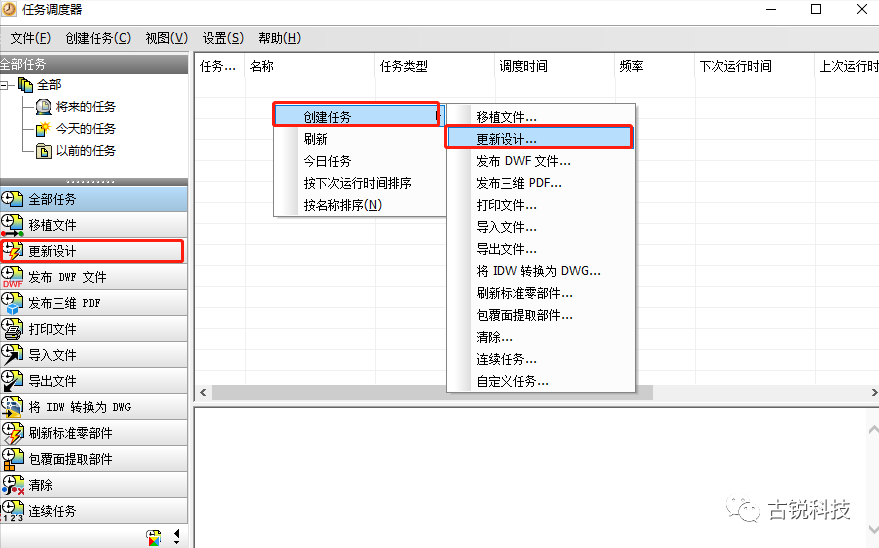Screen dimensions: 879x548
Task: Select 以前的任务 in the tree
Action: pos(85,151)
